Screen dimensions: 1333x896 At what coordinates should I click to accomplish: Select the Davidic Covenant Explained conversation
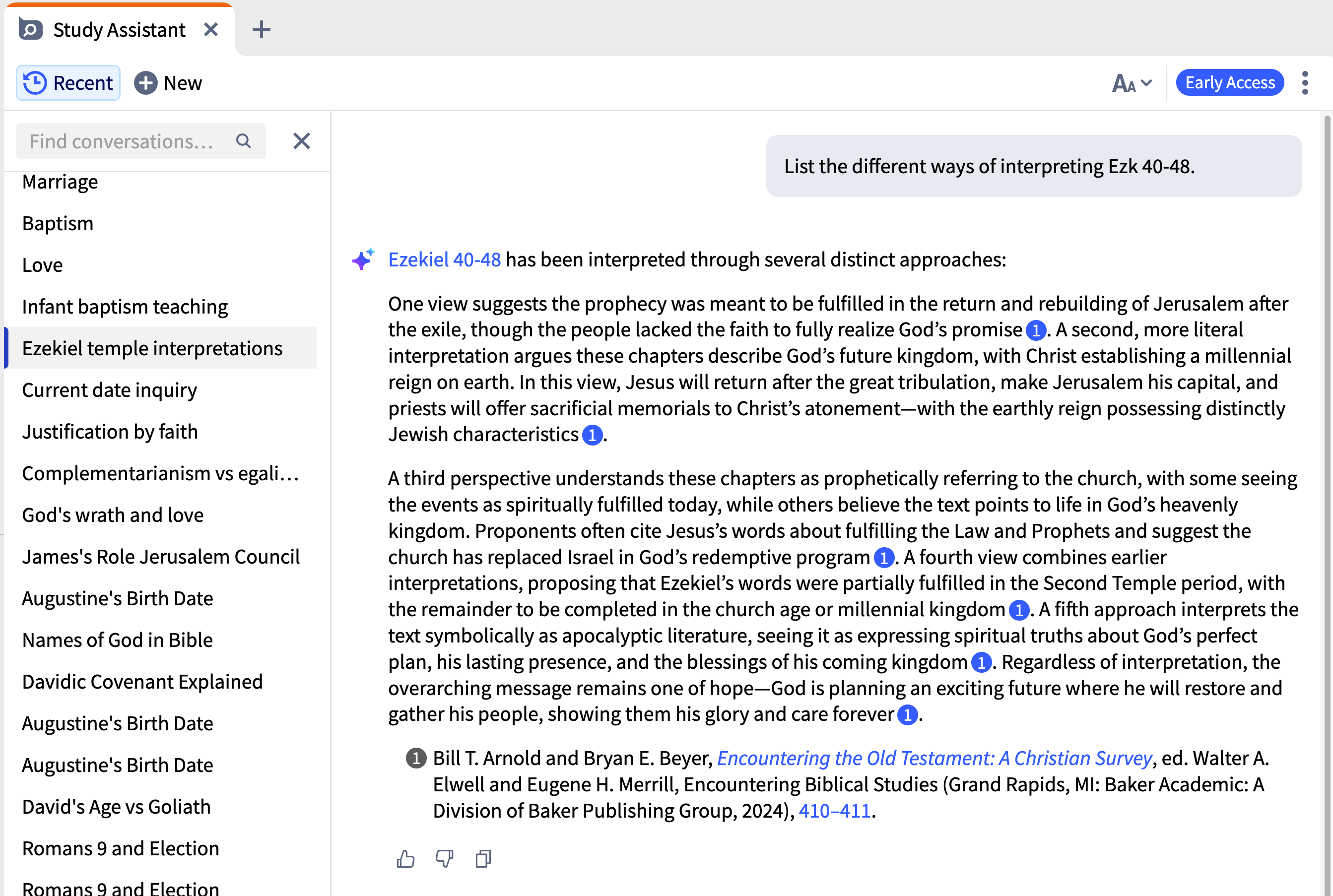point(142,682)
